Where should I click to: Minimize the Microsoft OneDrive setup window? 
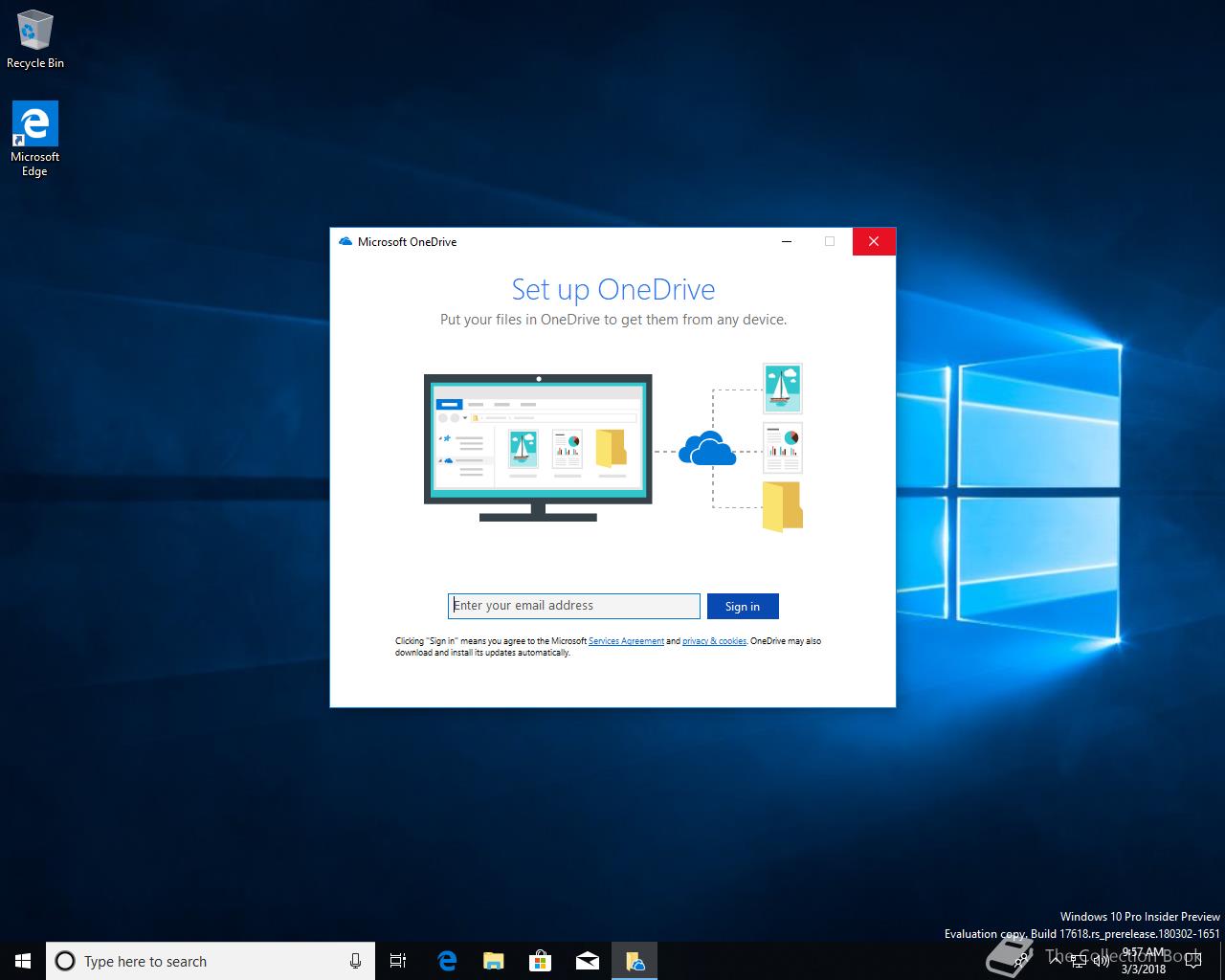(787, 241)
